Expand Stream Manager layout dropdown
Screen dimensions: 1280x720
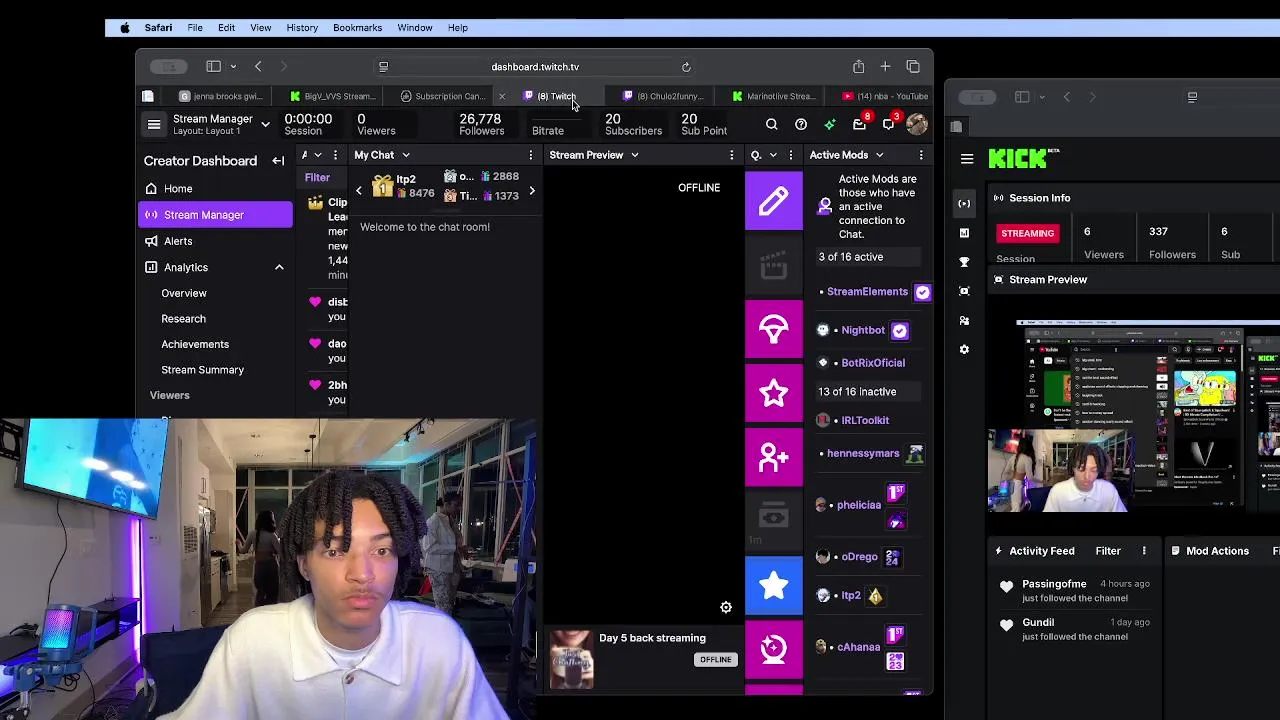pyautogui.click(x=265, y=124)
